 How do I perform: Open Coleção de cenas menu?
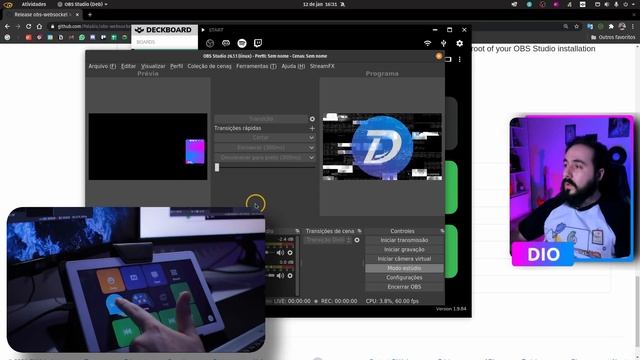[x=209, y=66]
